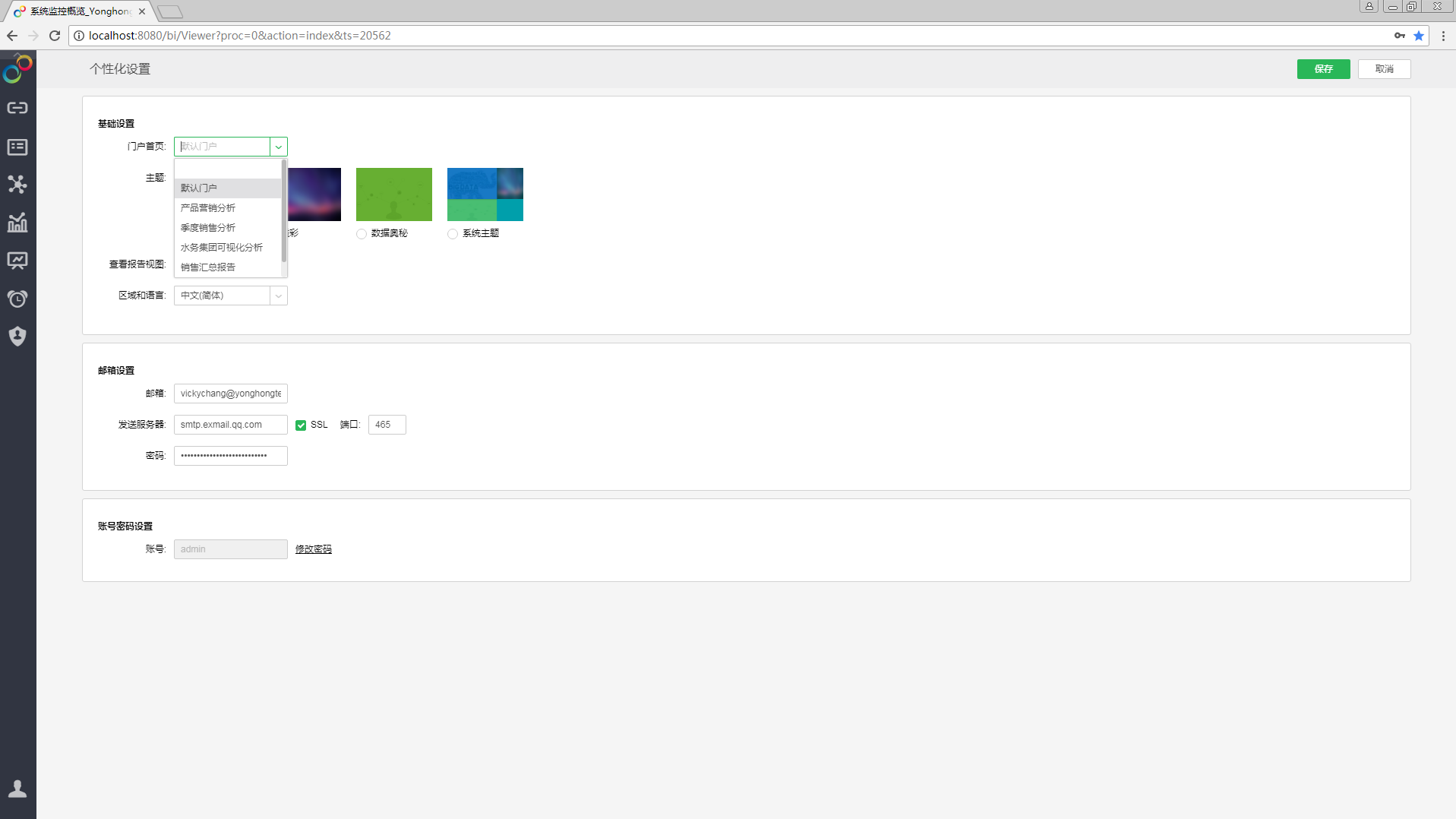This screenshot has height=819, width=1456.
Task: Open the browser three-dot menu
Action: click(x=1443, y=36)
